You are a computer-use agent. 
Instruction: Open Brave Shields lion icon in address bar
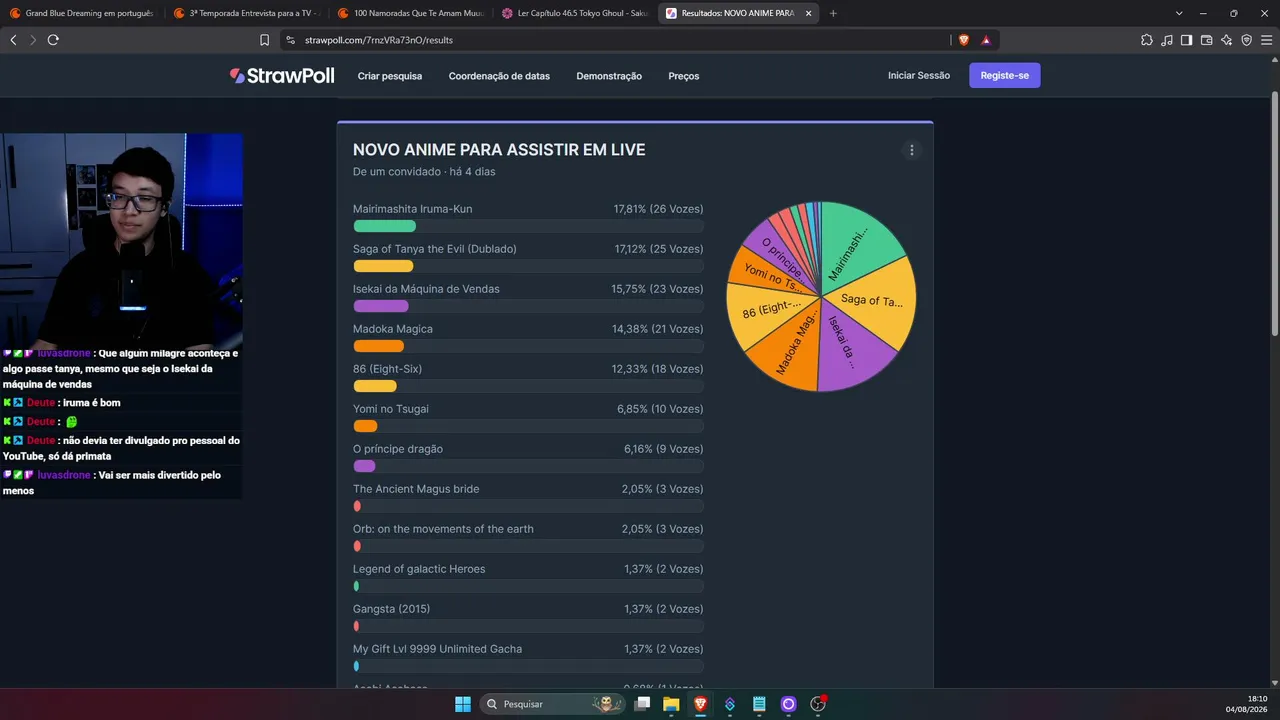click(964, 40)
